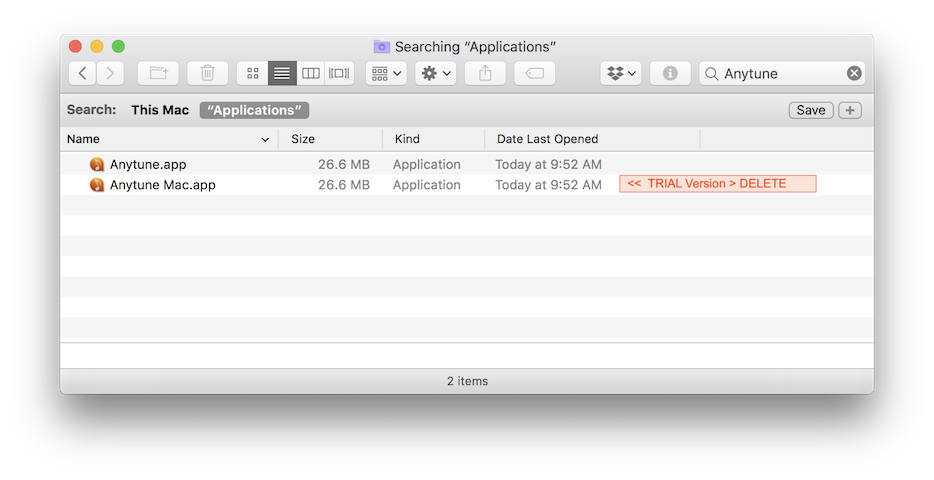Open the Share toolbar button
The width and height of the screenshot is (934, 480).
click(x=485, y=73)
